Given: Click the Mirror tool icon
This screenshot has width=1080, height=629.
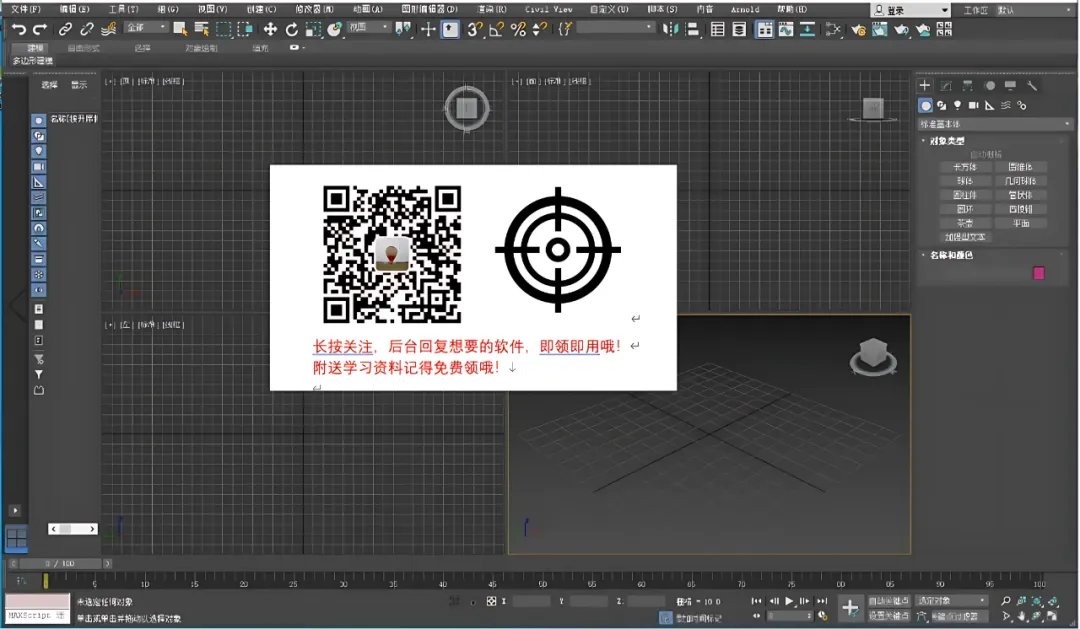Looking at the screenshot, I should click(x=670, y=29).
